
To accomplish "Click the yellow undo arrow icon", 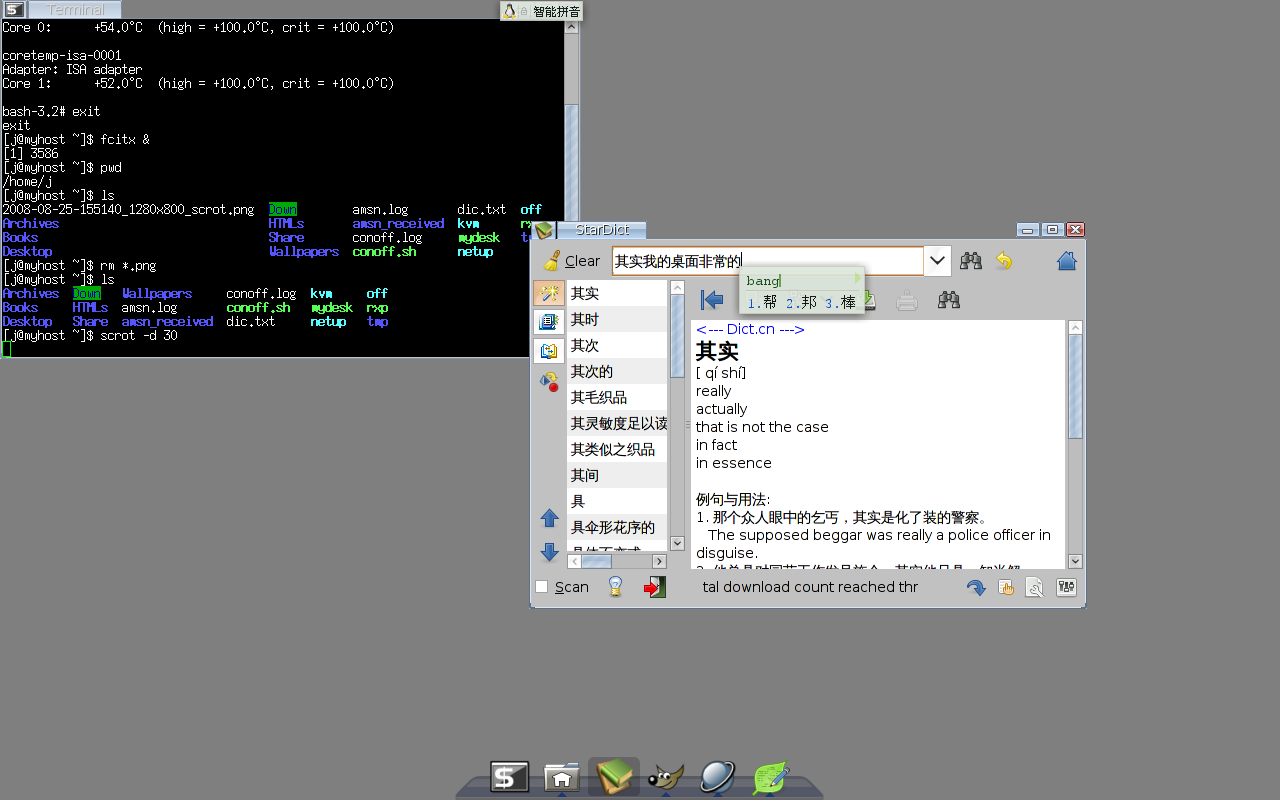I will click(1004, 261).
